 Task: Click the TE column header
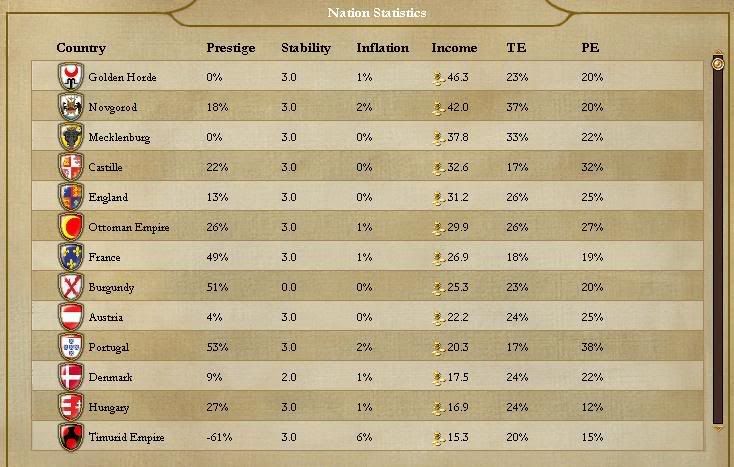pyautogui.click(x=516, y=48)
